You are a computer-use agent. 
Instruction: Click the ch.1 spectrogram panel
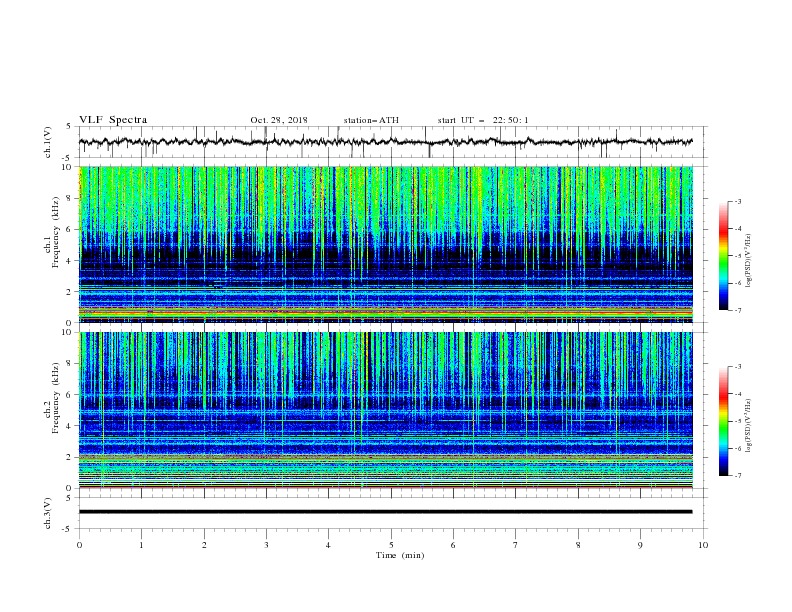click(x=386, y=244)
